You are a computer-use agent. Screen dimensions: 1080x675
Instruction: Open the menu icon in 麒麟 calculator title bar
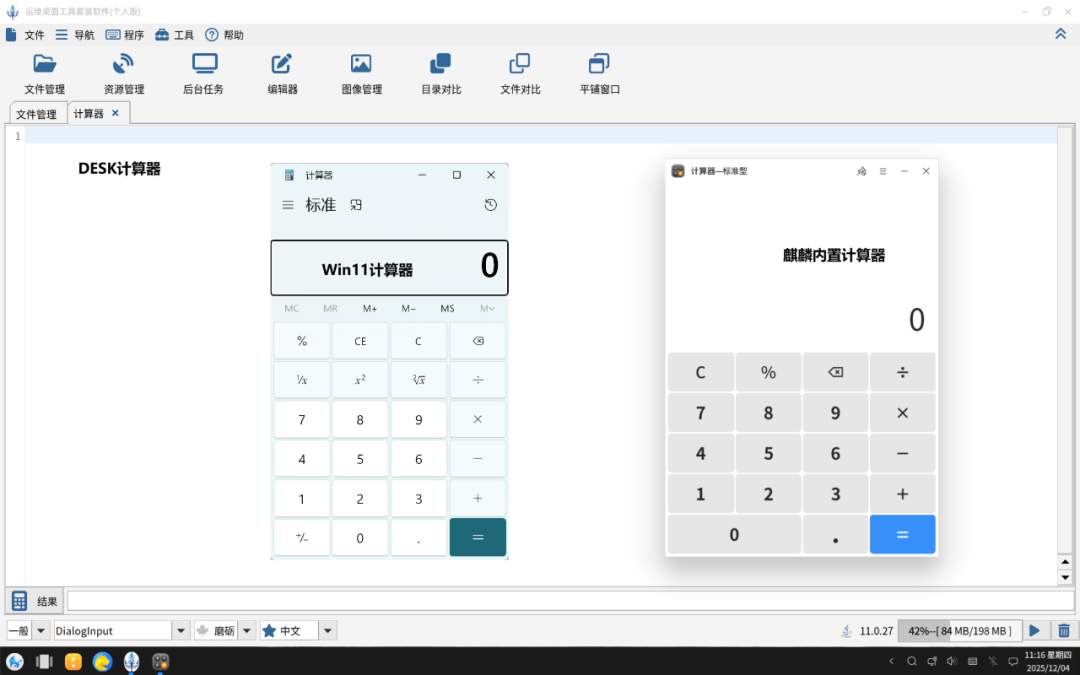882,171
